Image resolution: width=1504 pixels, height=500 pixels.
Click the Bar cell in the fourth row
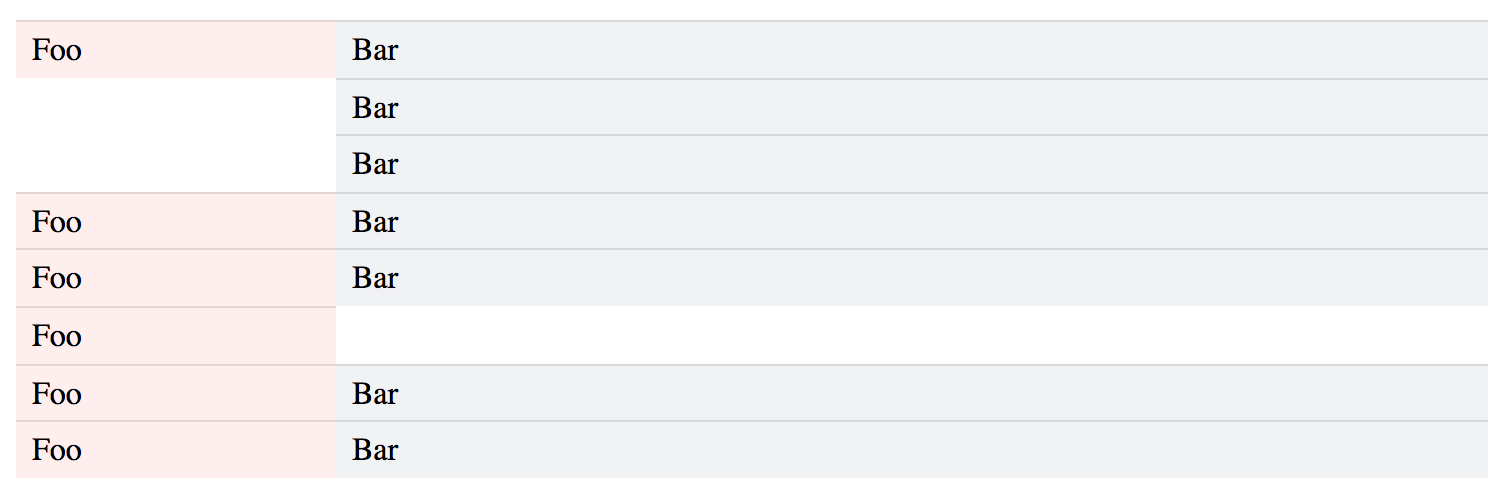click(x=912, y=221)
